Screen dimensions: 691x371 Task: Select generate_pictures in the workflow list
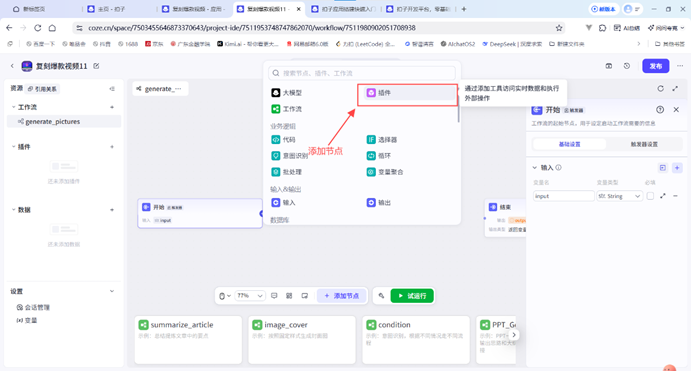pos(64,122)
